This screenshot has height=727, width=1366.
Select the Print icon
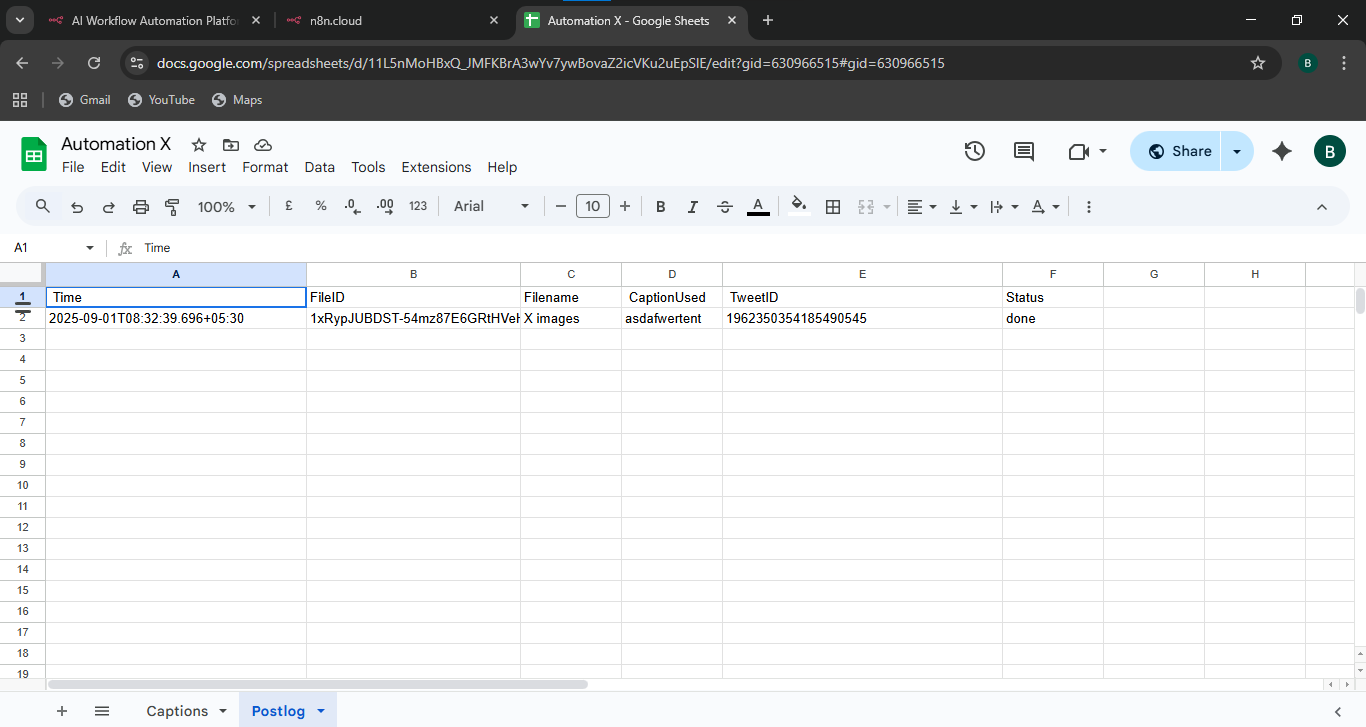click(140, 206)
